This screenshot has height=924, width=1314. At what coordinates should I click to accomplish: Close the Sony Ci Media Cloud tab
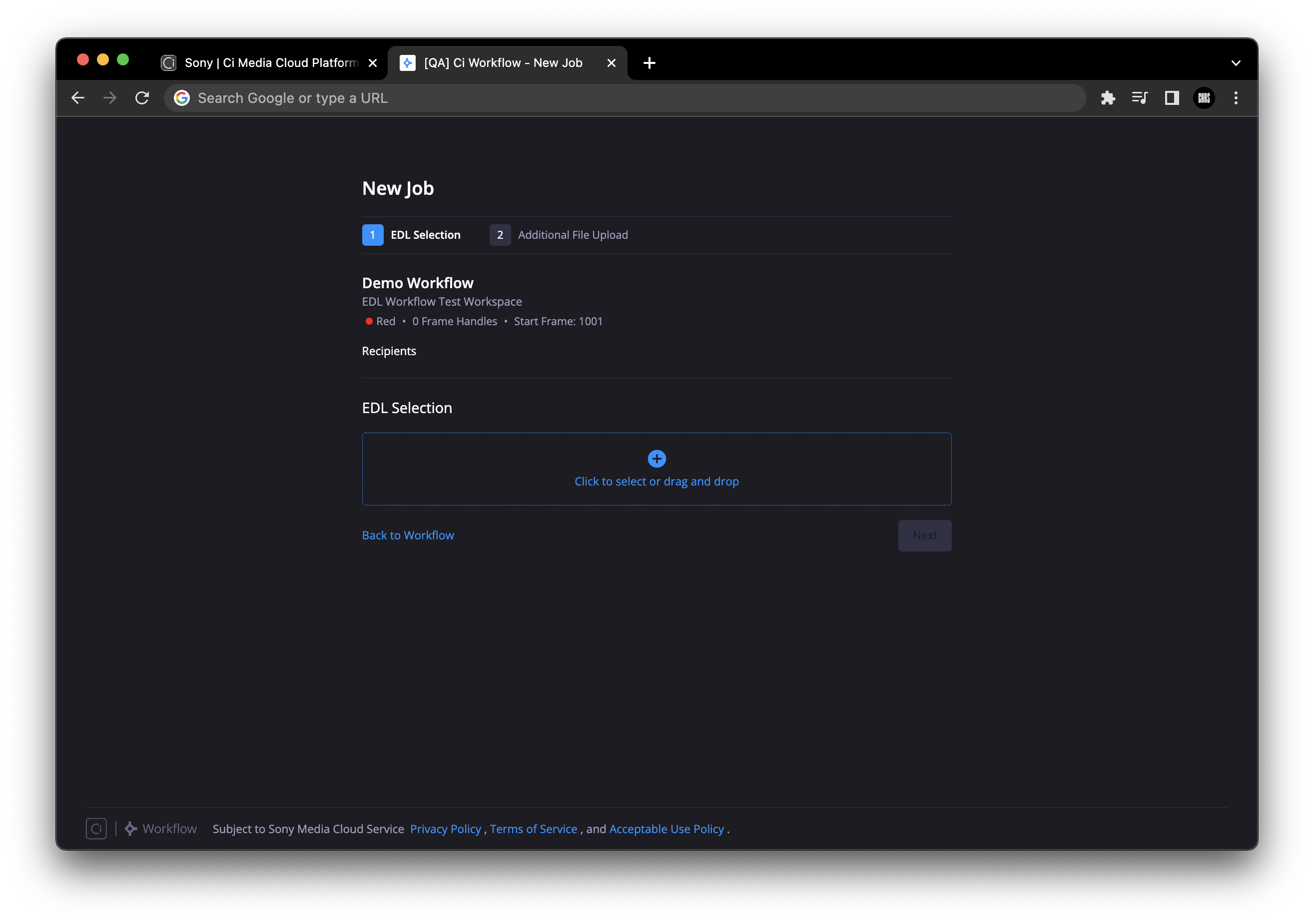373,63
